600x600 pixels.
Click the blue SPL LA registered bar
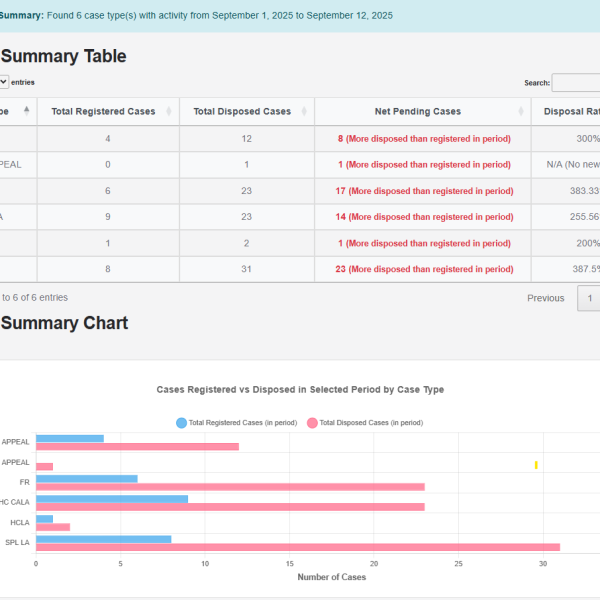click(x=103, y=539)
